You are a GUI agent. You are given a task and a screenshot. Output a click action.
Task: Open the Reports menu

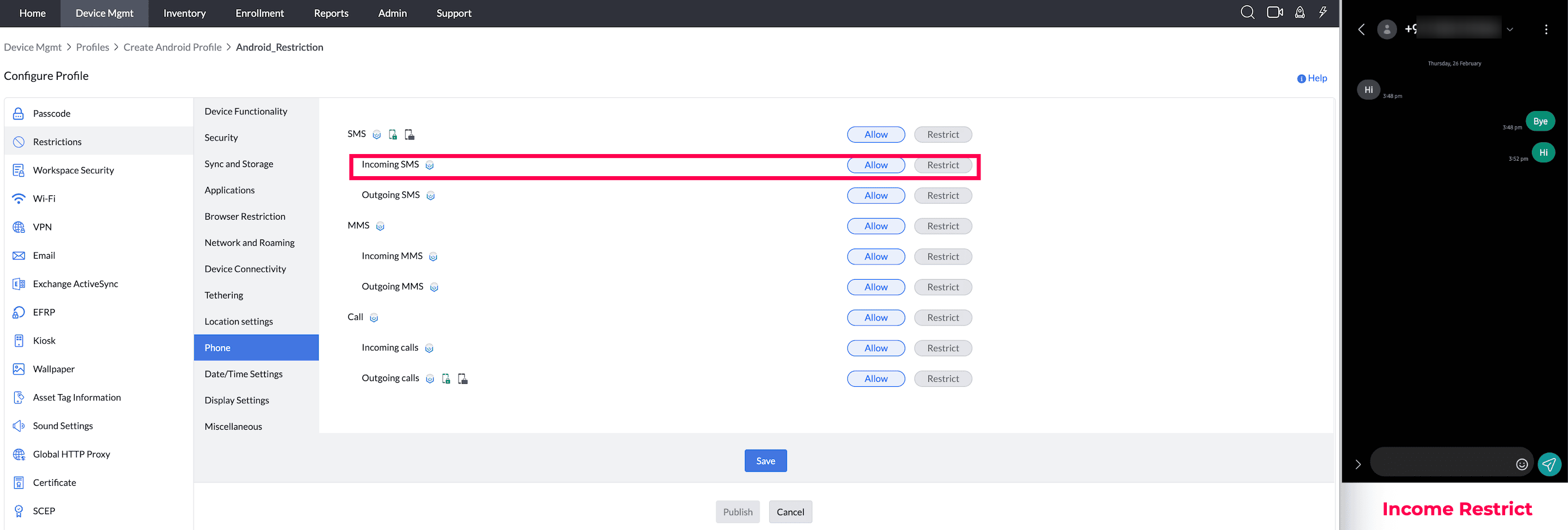click(331, 14)
